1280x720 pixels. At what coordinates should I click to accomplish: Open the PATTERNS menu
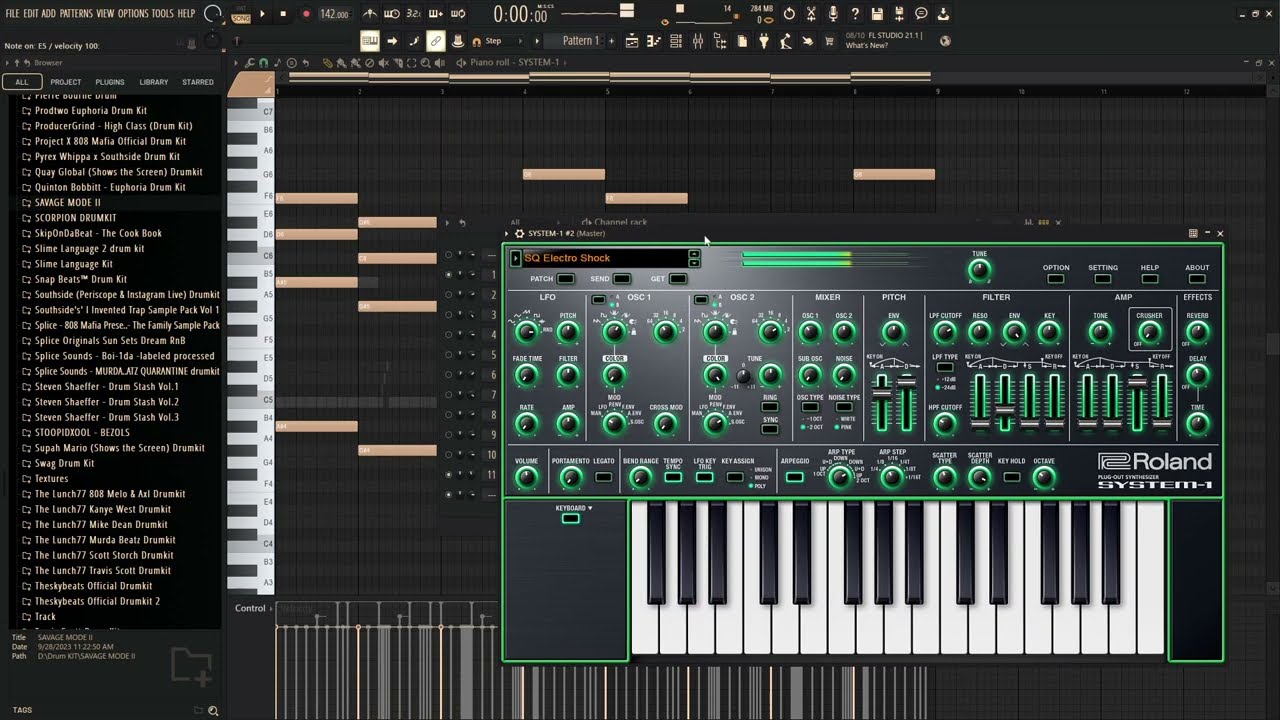75,14
